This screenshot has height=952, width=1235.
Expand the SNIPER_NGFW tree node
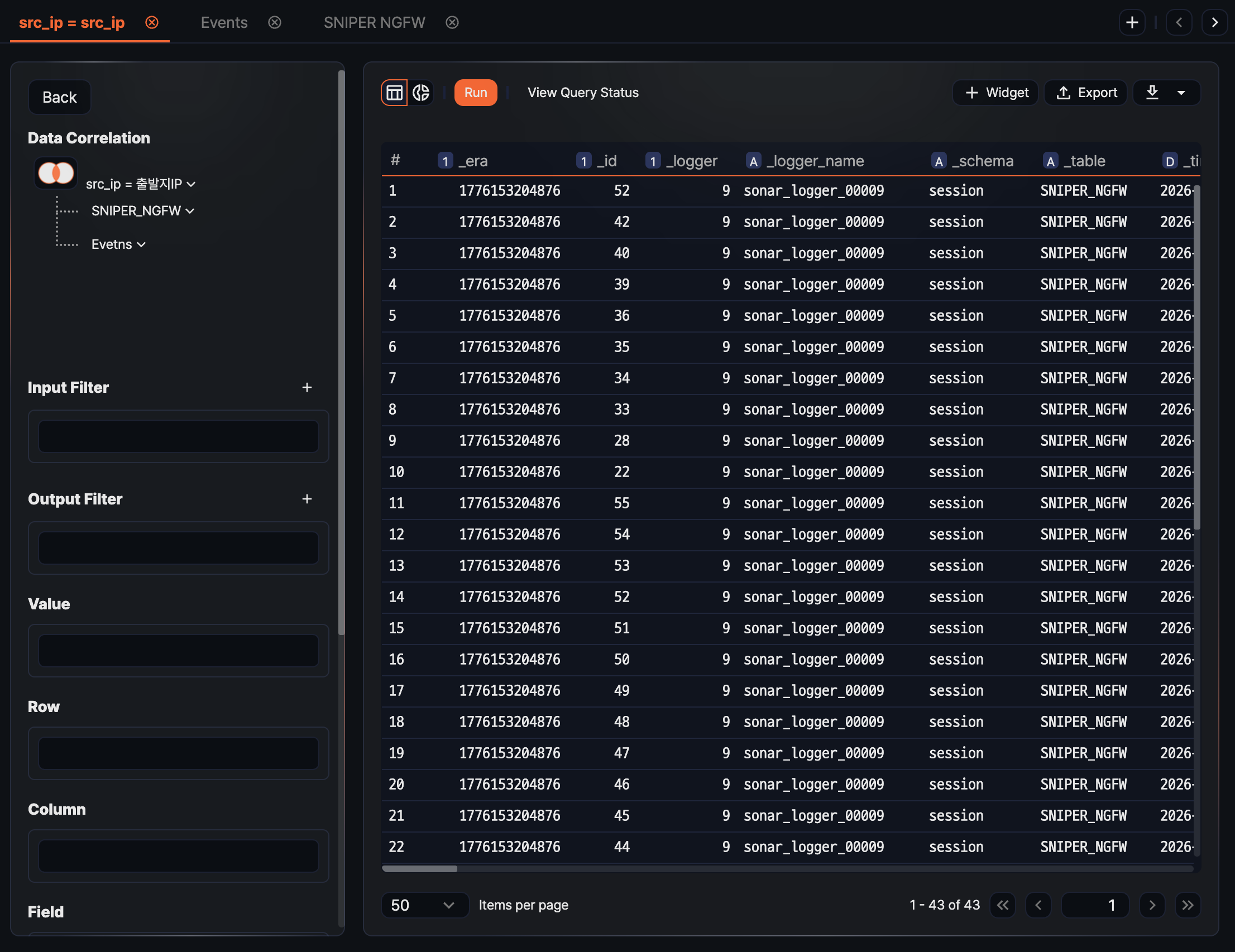click(x=190, y=211)
